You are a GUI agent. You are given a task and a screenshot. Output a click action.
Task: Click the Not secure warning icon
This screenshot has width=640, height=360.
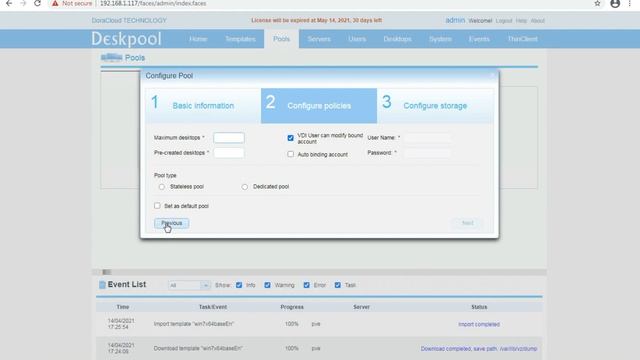(55, 3)
